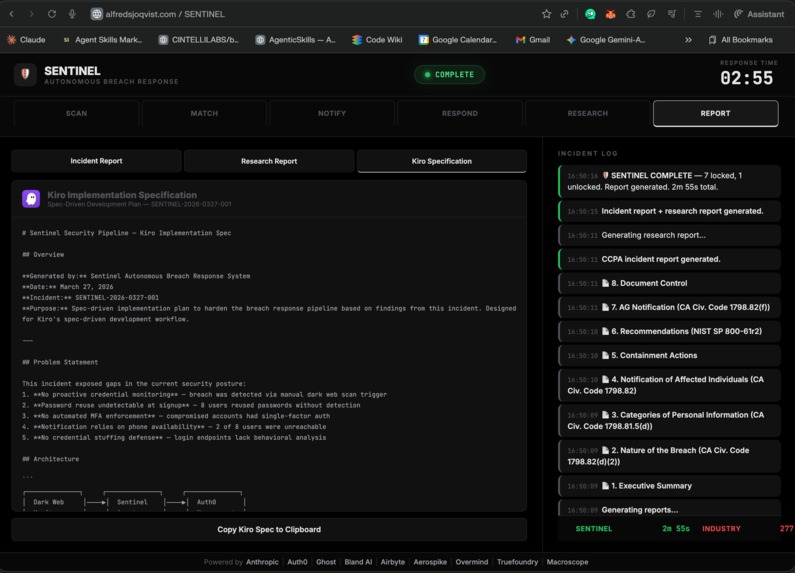Select 'Generating research report...' log entry
The image size is (795, 573).
[669, 235]
